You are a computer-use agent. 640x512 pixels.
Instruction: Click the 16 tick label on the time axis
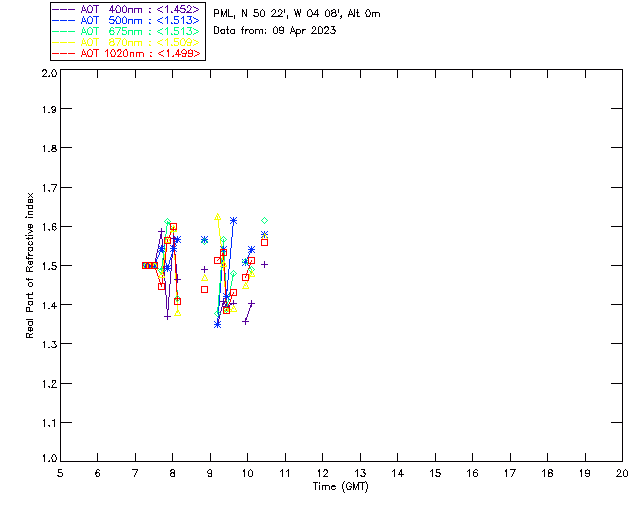tap(473, 473)
